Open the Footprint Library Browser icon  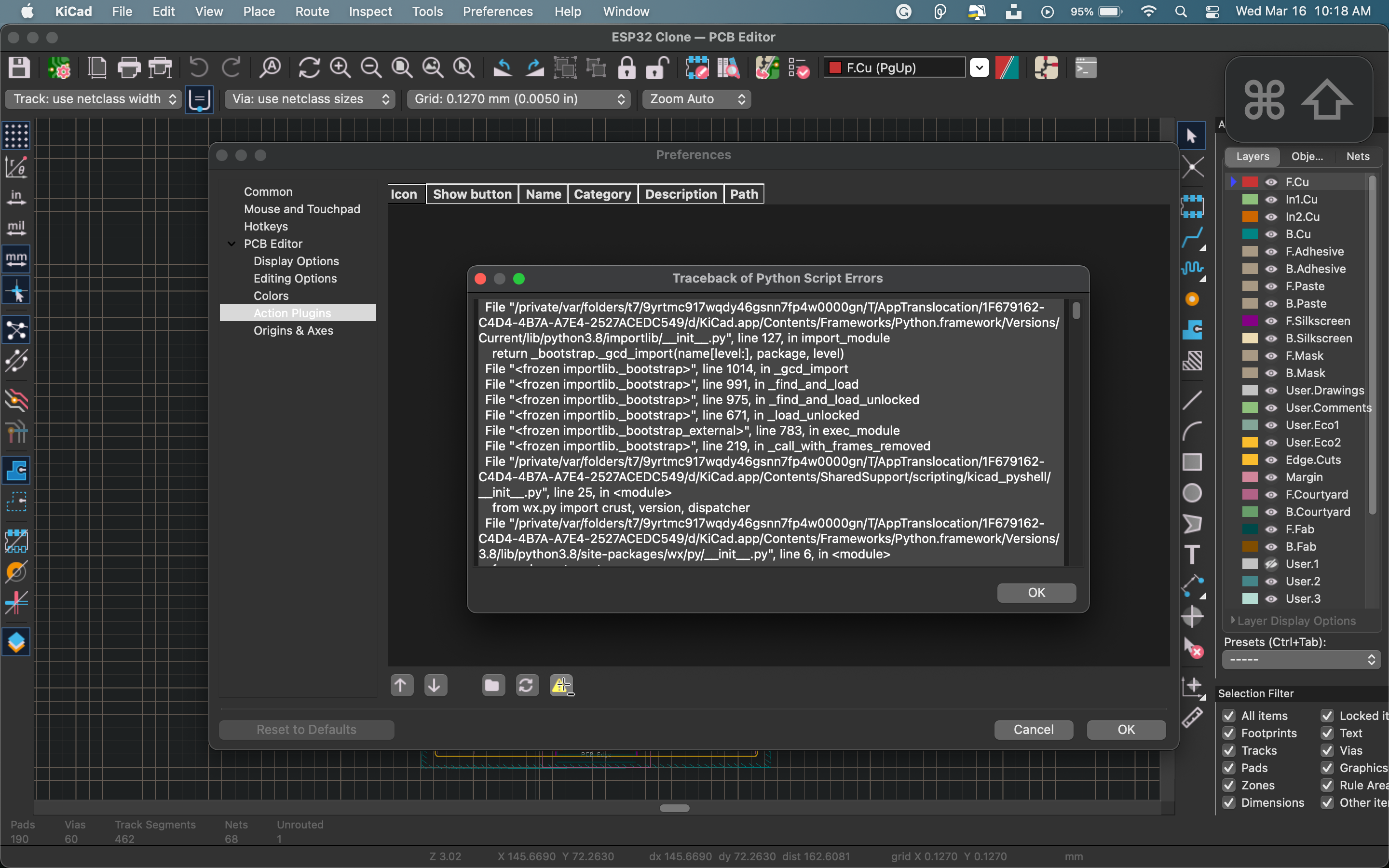click(x=727, y=67)
